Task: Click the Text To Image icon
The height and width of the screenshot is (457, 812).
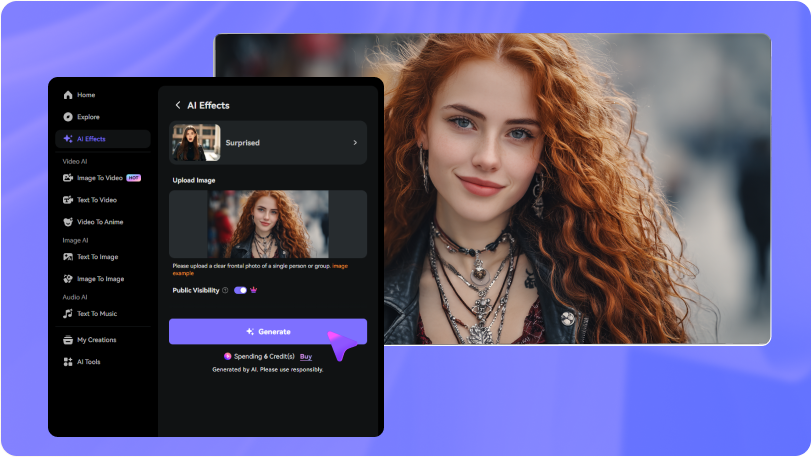Action: click(x=68, y=256)
